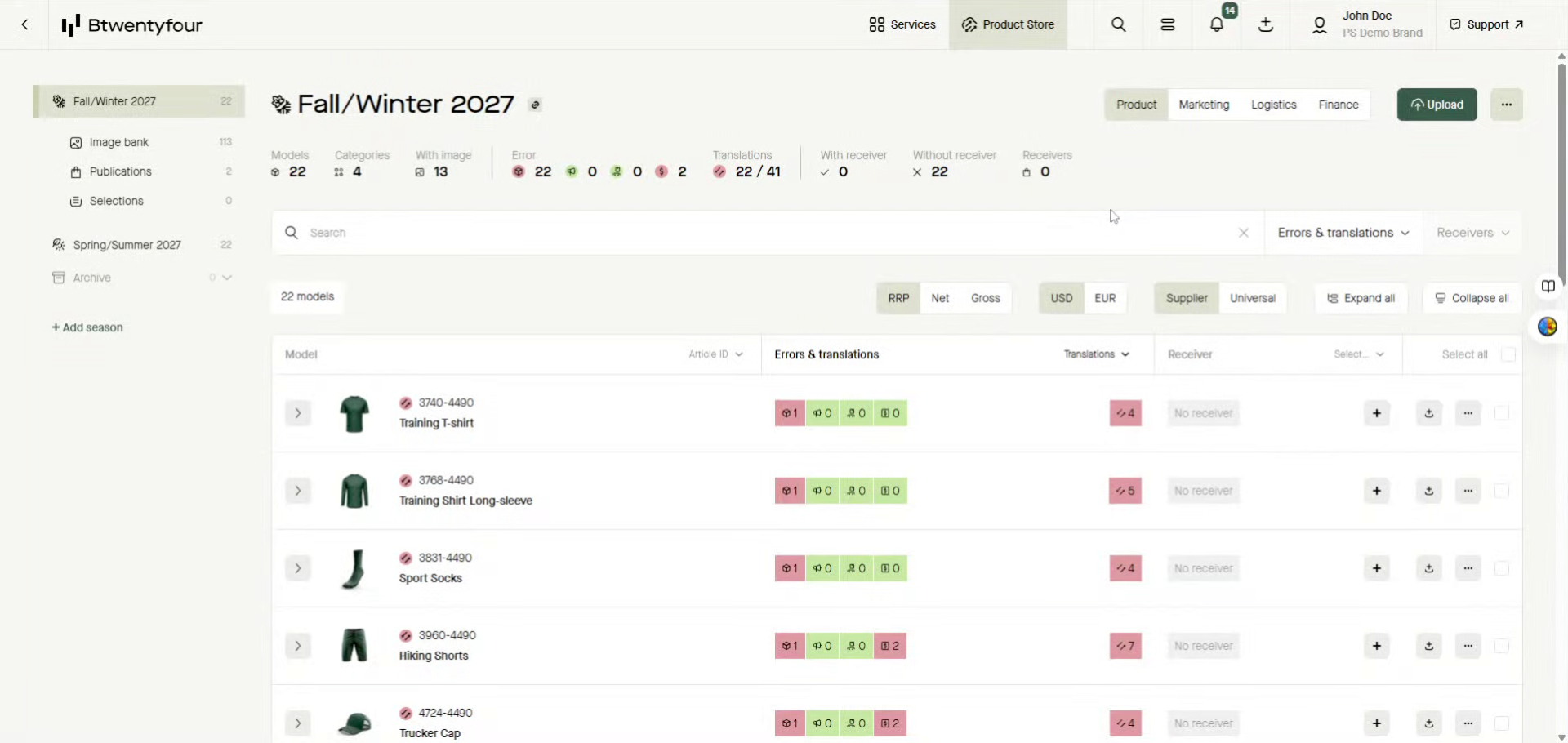Add receiver for Sport Socks with plus
This screenshot has width=1568, height=743.
point(1377,568)
